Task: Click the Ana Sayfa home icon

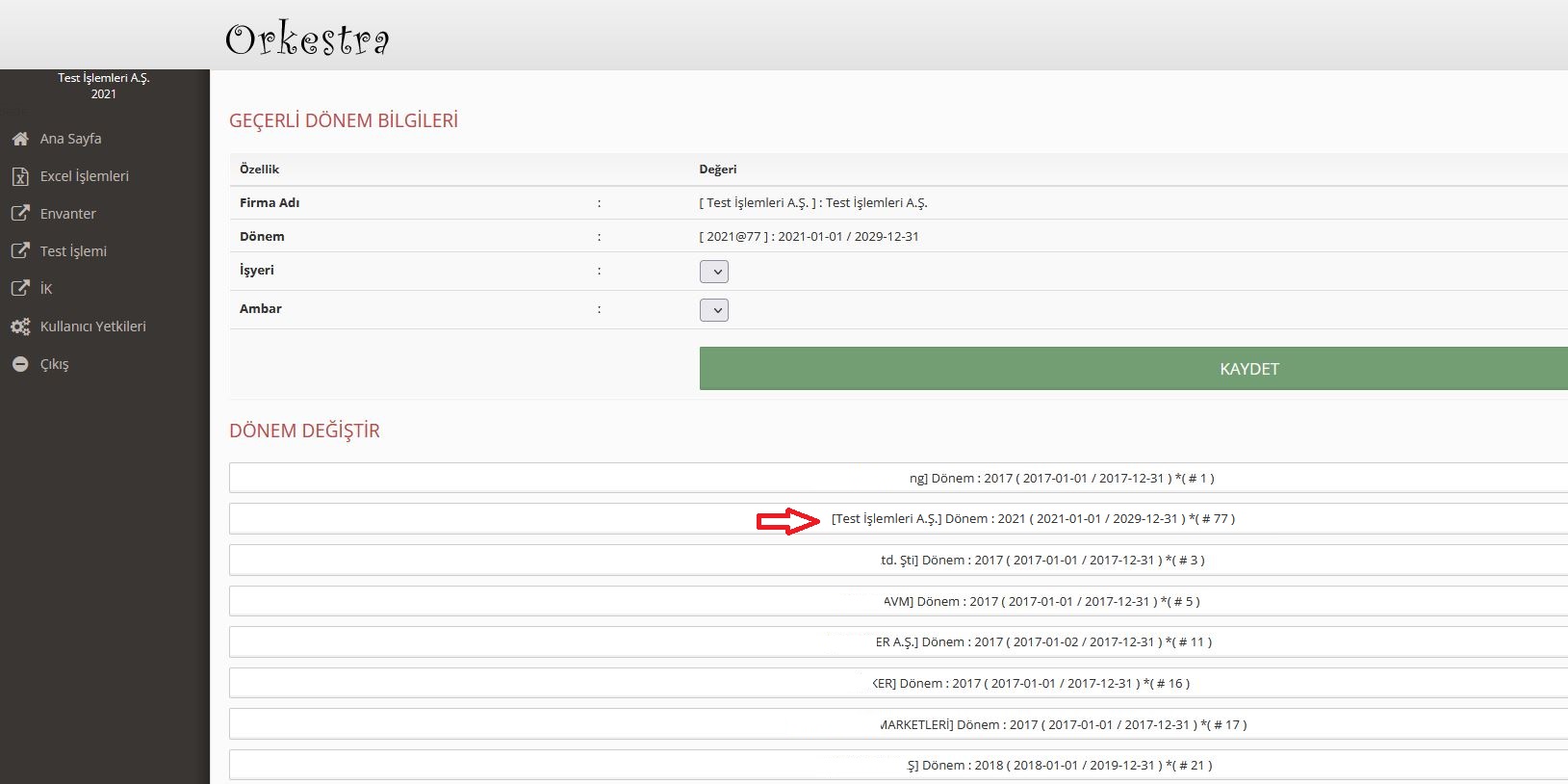Action: [x=20, y=139]
